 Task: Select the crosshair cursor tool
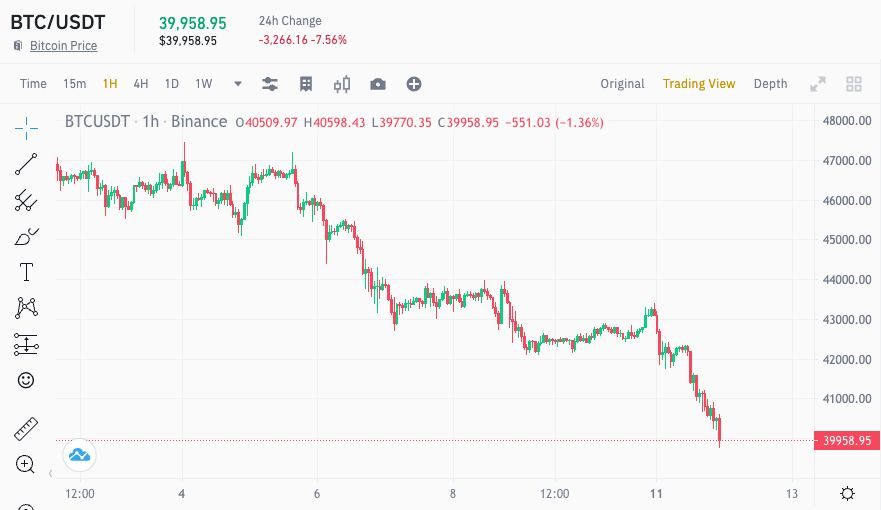pos(26,126)
